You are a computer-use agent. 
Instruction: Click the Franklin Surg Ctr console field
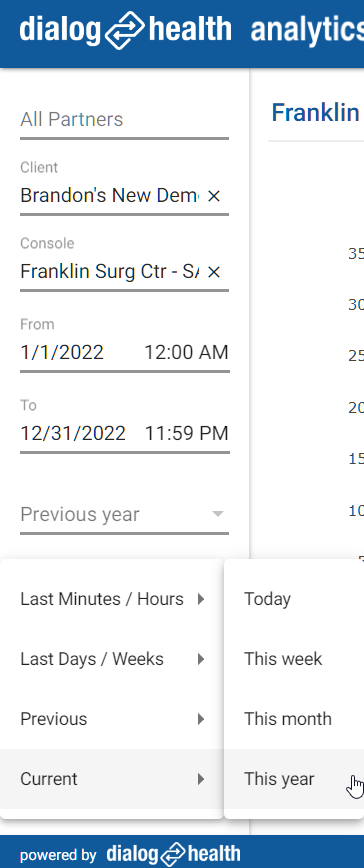click(x=110, y=272)
